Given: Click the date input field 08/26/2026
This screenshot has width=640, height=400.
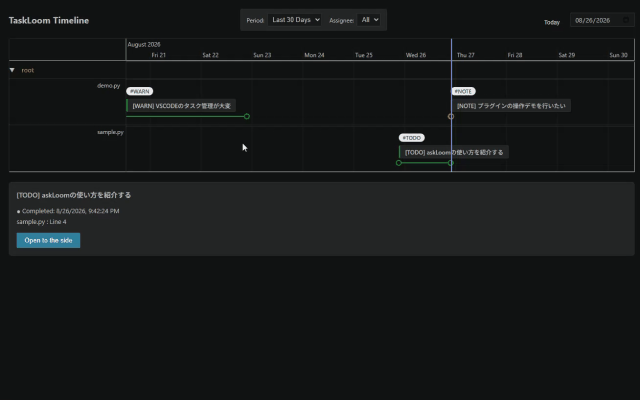Looking at the screenshot, I should pyautogui.click(x=602, y=20).
